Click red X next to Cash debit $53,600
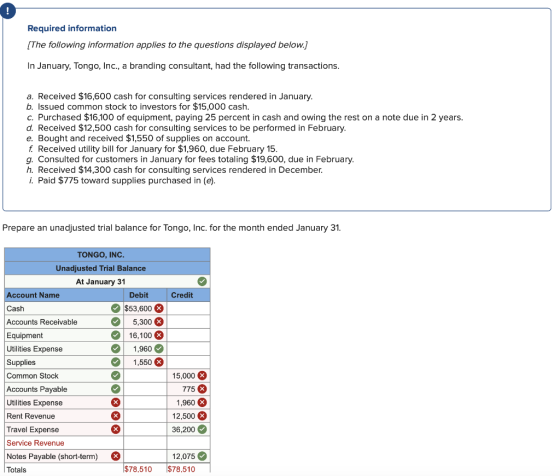The image size is (560, 476). (159, 308)
